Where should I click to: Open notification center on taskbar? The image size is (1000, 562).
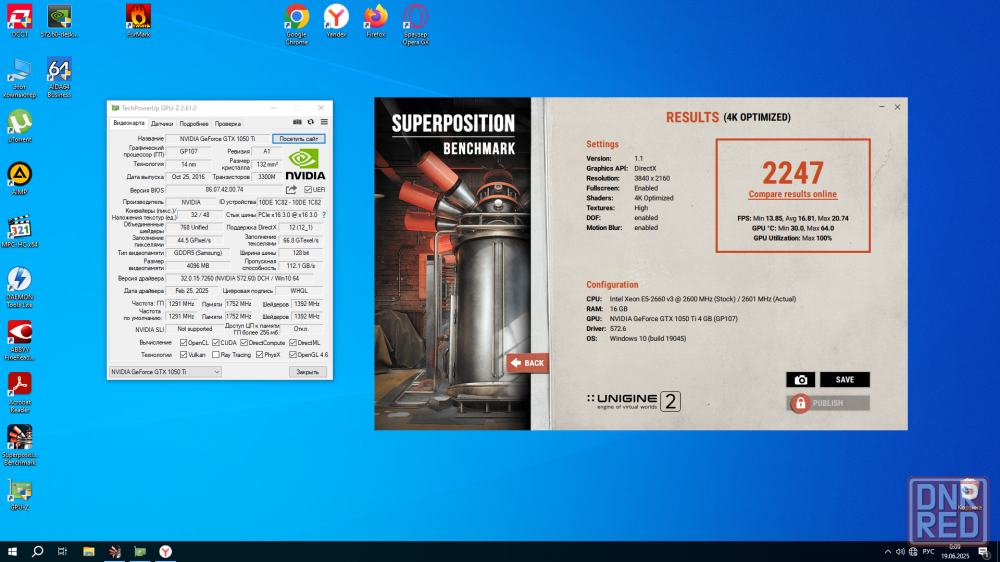point(983,552)
